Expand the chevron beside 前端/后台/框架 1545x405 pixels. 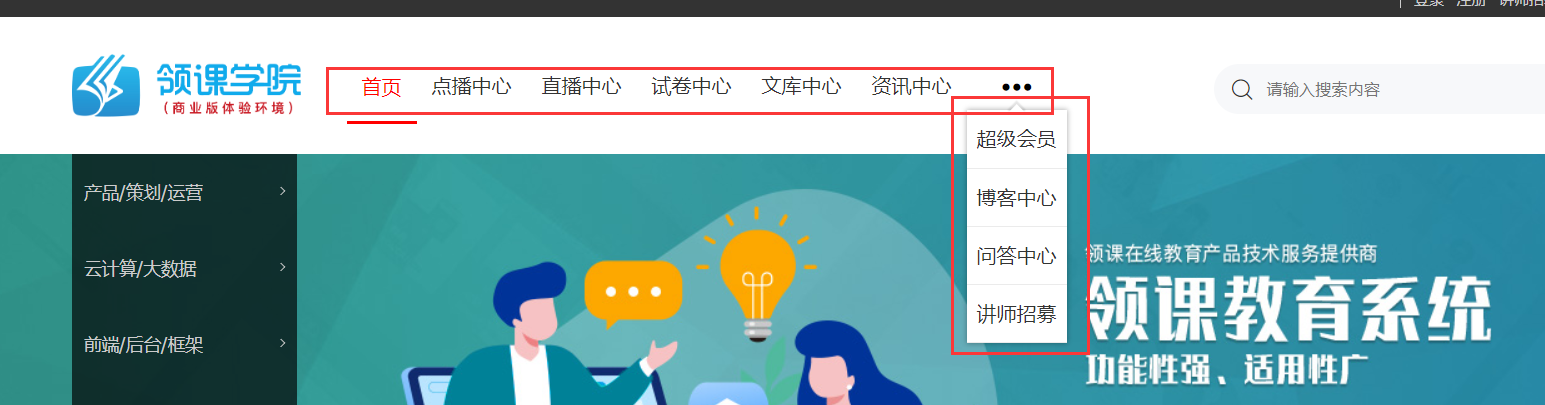click(283, 343)
